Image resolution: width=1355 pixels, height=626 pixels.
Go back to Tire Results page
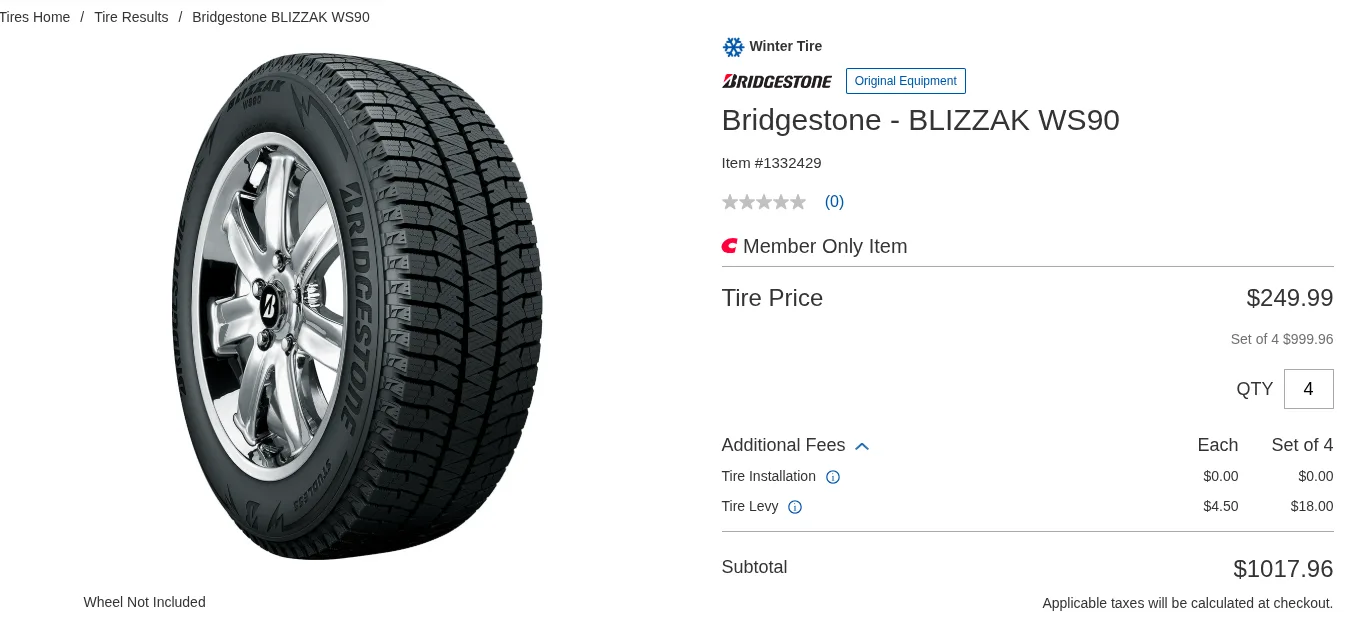tap(131, 17)
